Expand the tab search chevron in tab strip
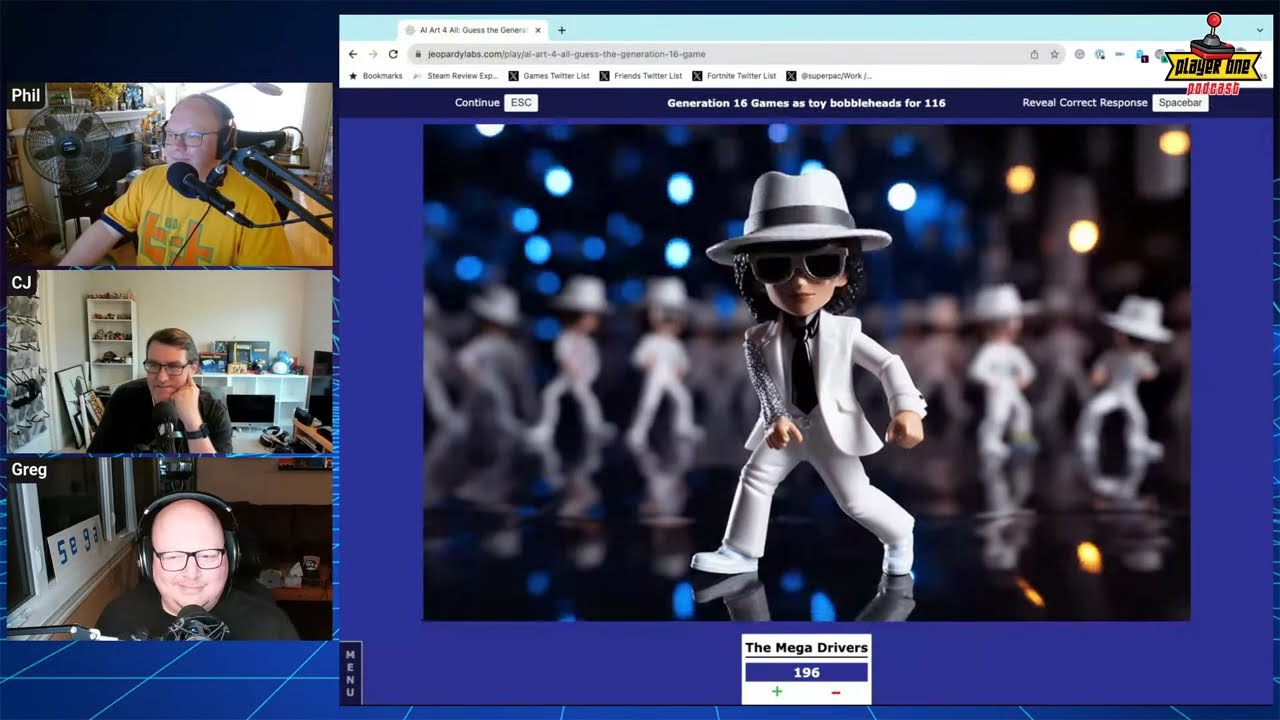This screenshot has width=1280, height=720. 1260,30
